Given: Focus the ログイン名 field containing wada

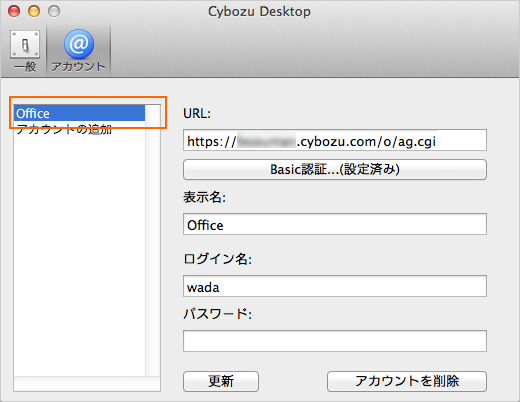Looking at the screenshot, I should pos(335,286).
